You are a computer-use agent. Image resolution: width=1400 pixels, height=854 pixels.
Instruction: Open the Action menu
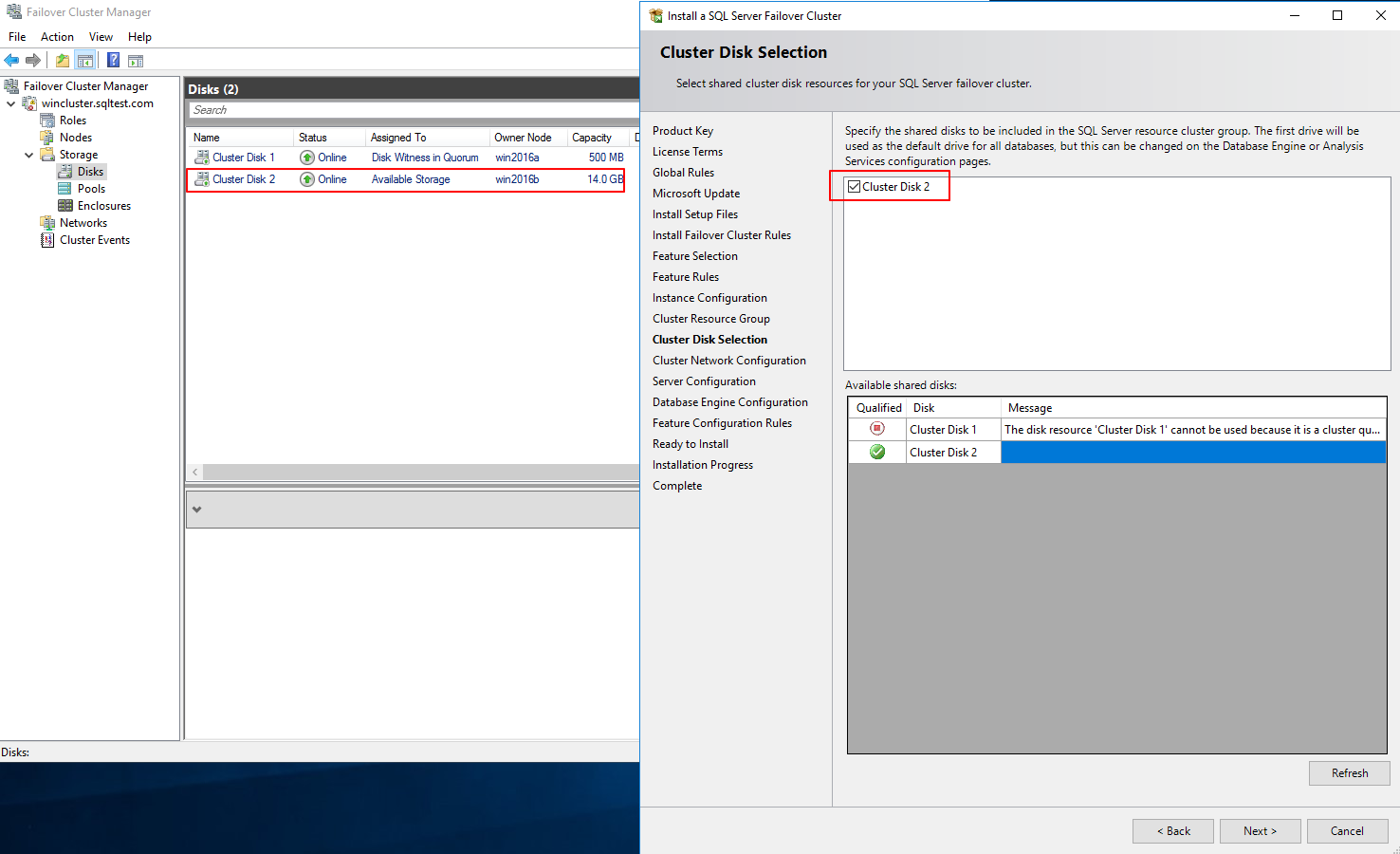point(57,37)
